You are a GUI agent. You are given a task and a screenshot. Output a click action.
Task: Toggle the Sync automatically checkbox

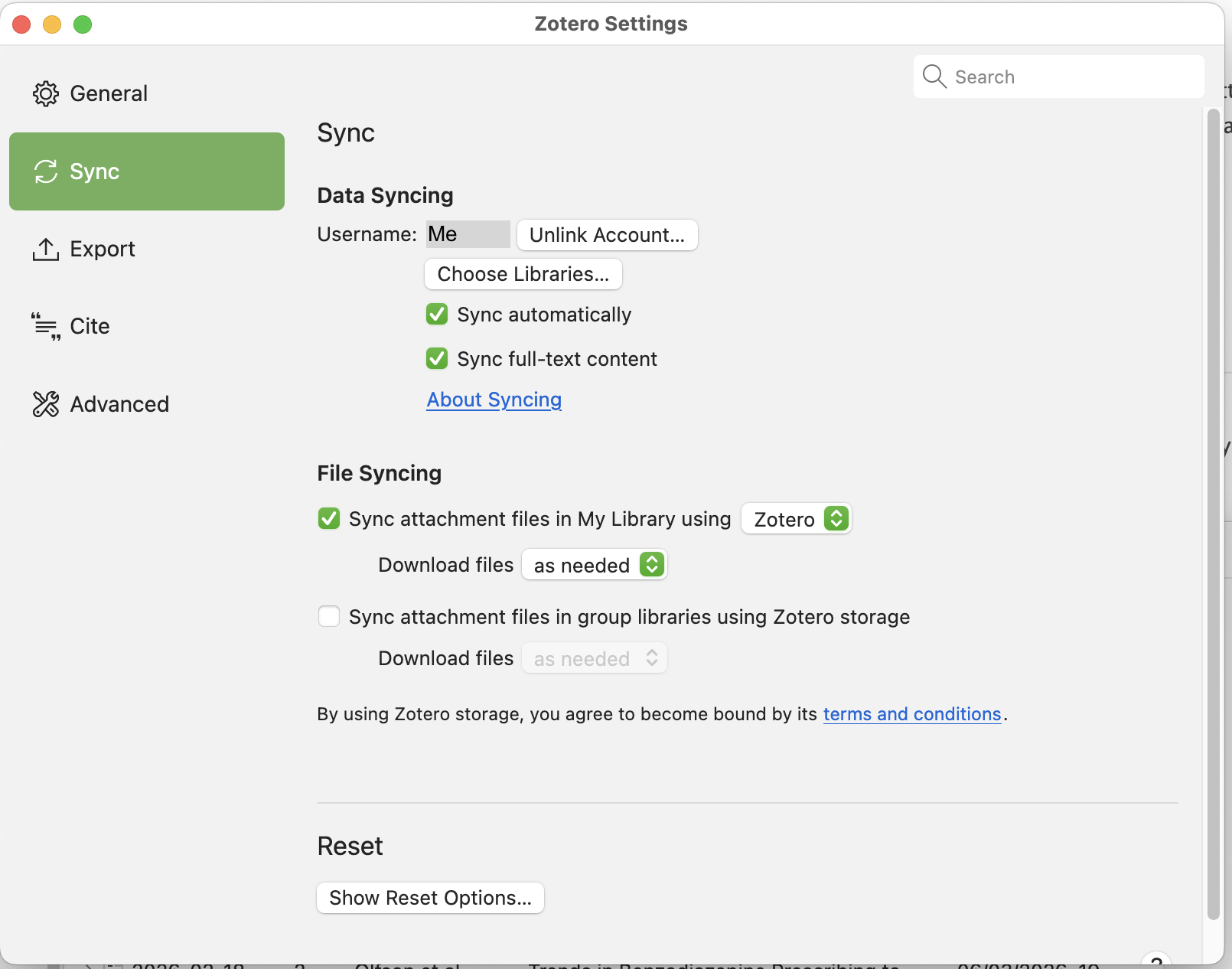pyautogui.click(x=437, y=314)
